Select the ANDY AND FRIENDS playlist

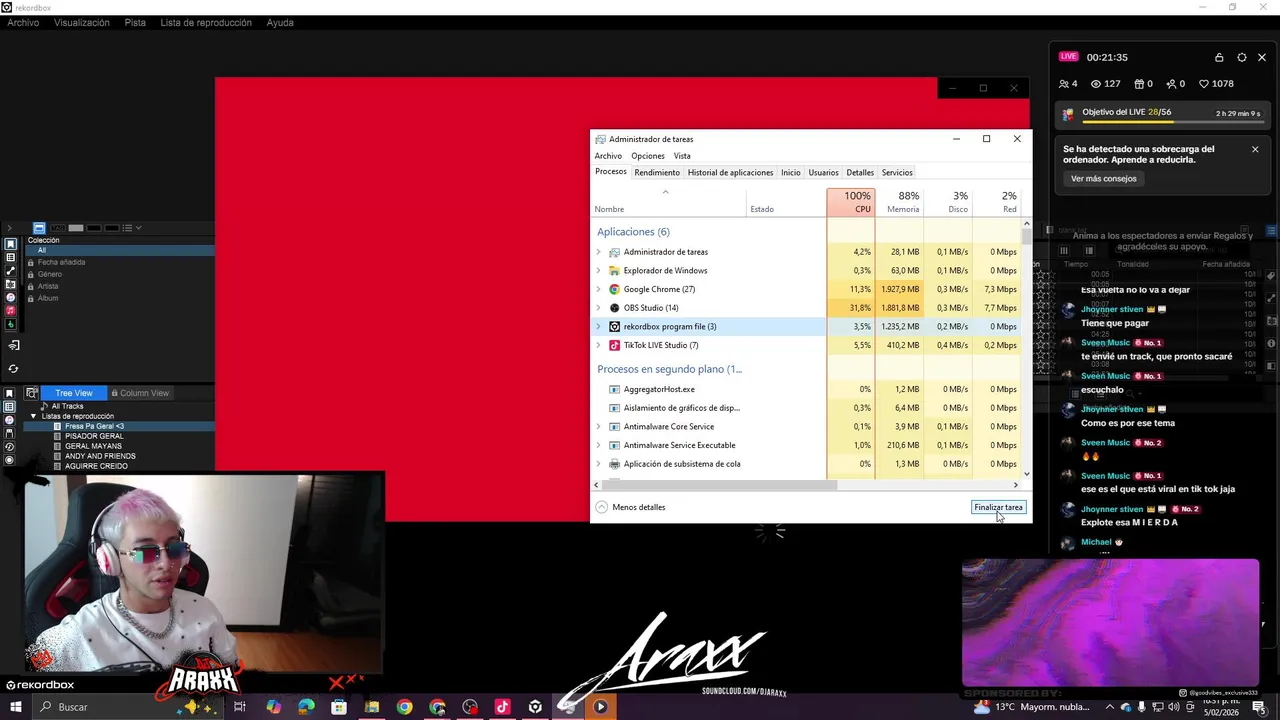tap(100, 456)
